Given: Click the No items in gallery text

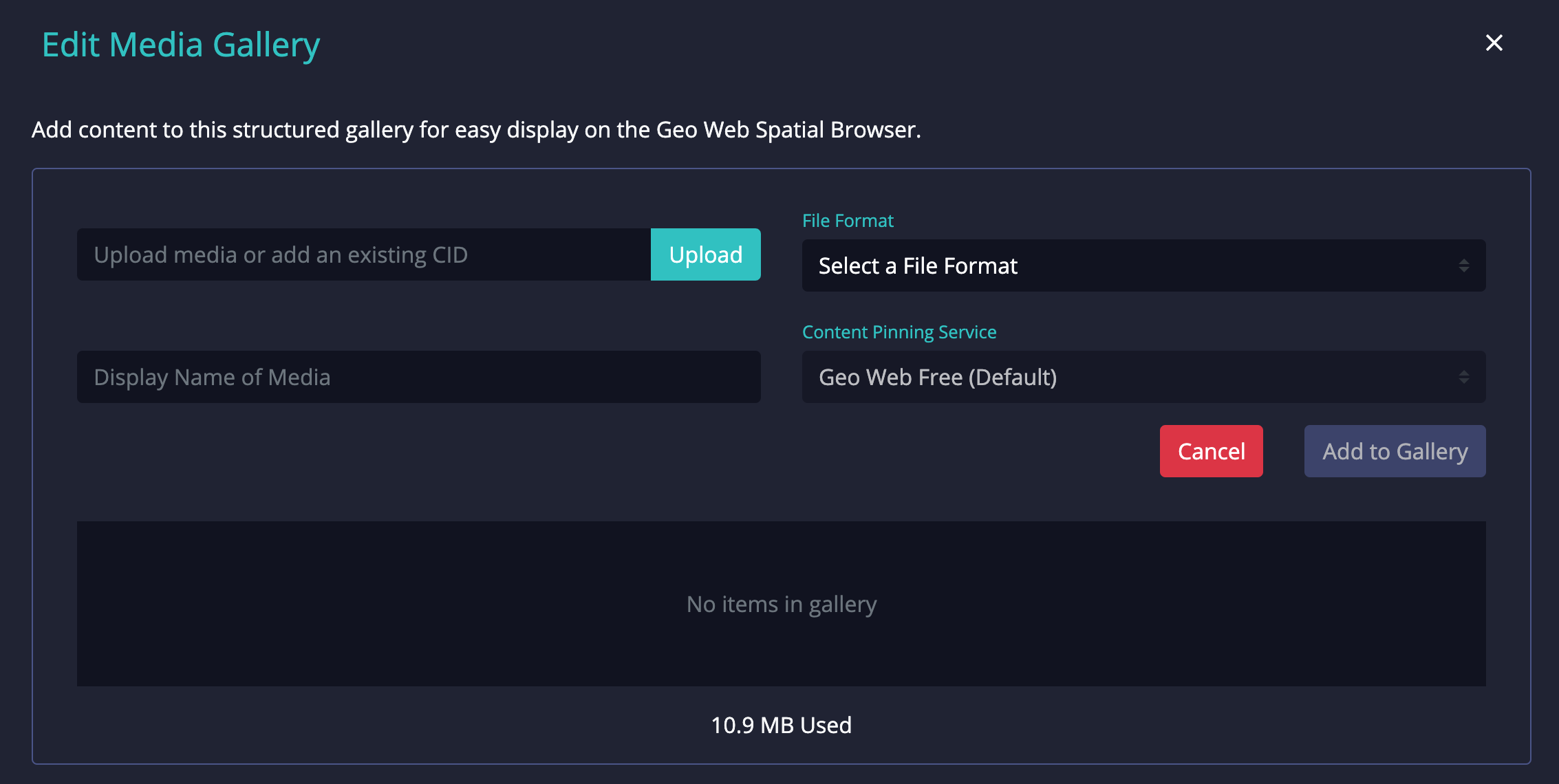Looking at the screenshot, I should pos(781,604).
